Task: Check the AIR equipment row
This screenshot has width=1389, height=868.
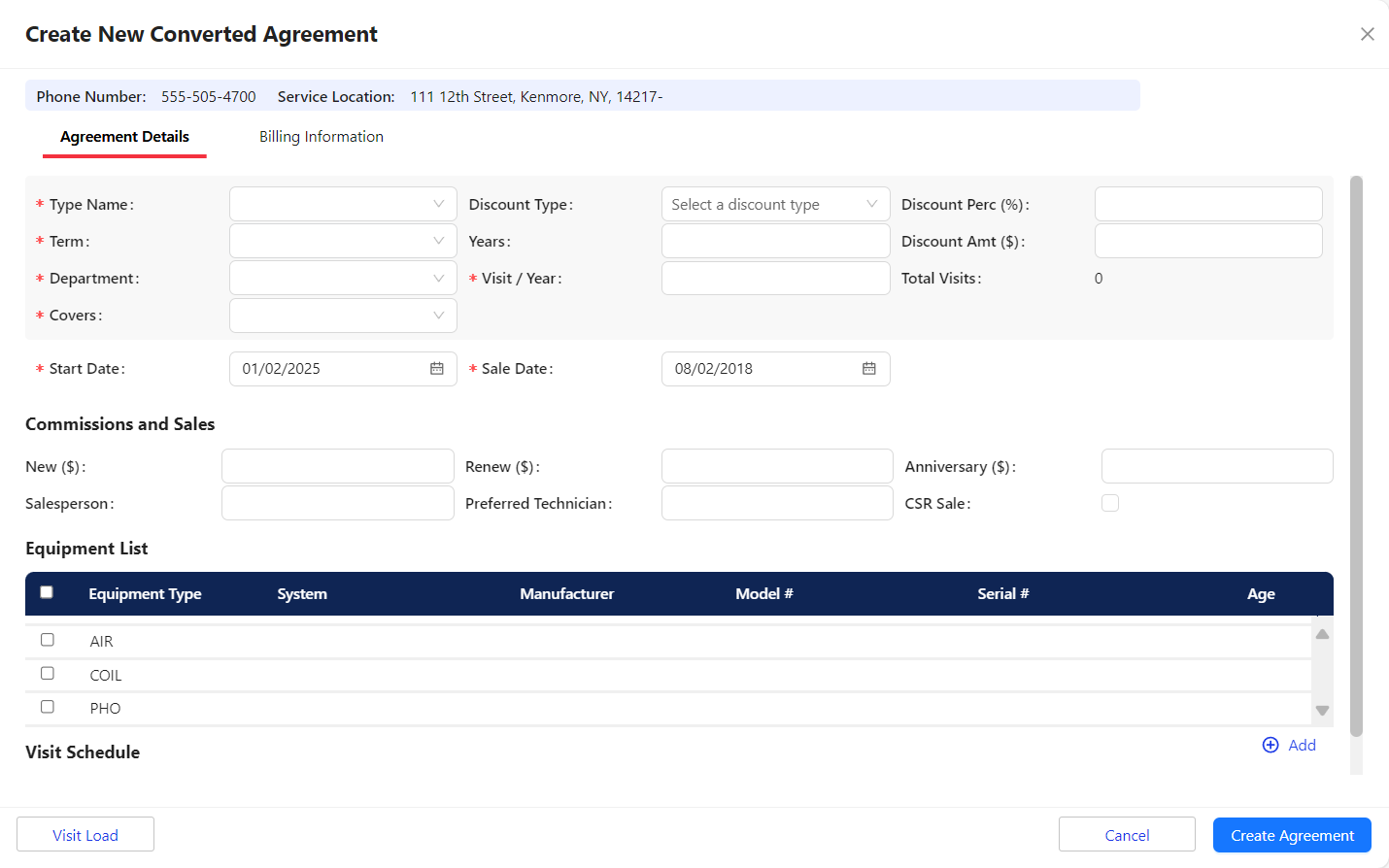Action: pyautogui.click(x=48, y=640)
